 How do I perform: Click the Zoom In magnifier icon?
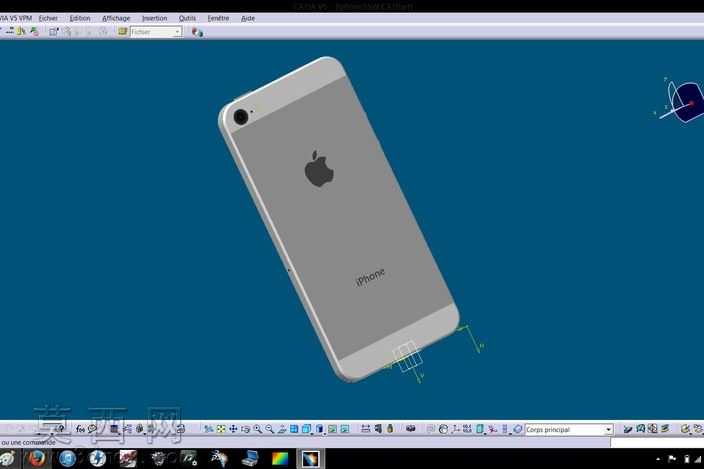pyautogui.click(x=258, y=429)
